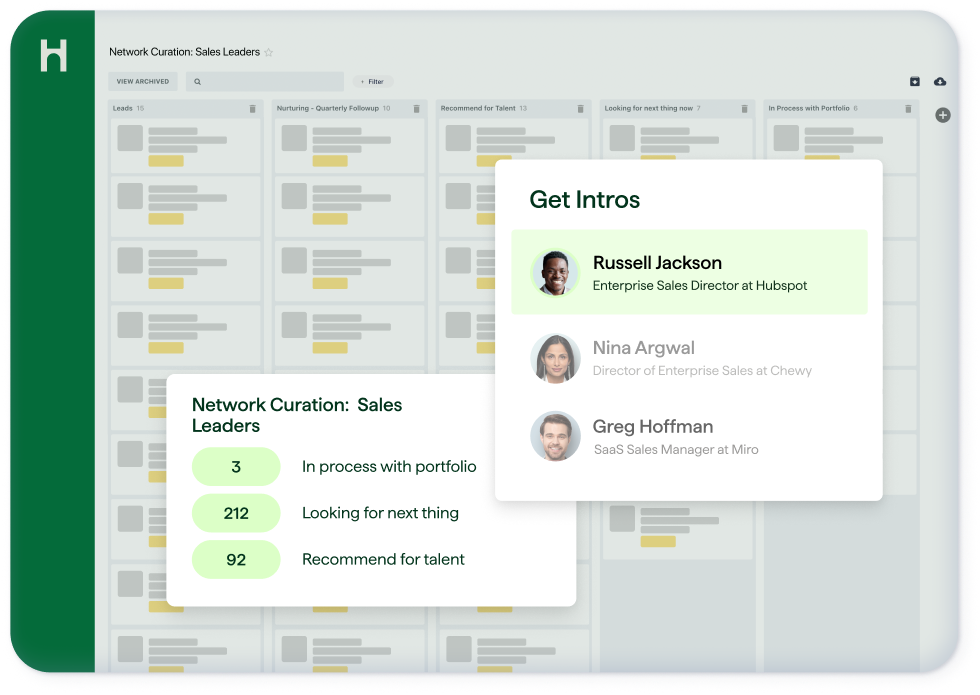Open the first card in Leads column
Screen dimensions: 980x695
[x=186, y=146]
